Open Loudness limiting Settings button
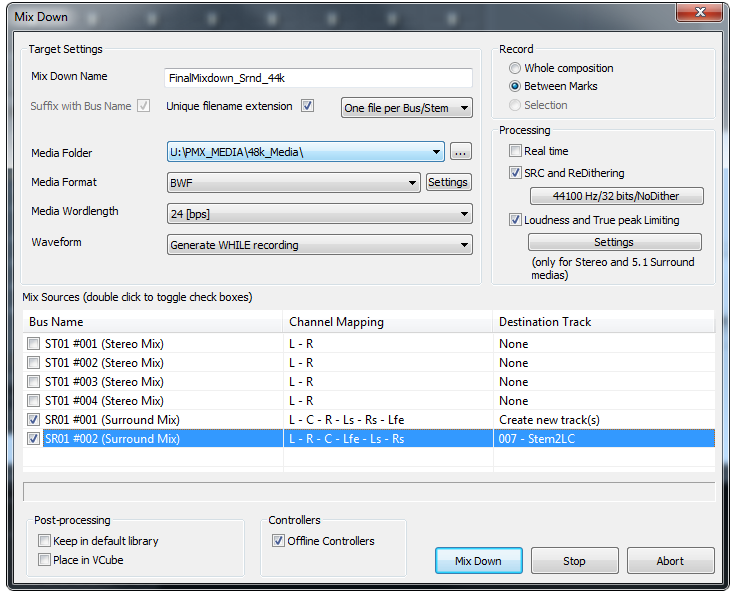 tap(614, 242)
